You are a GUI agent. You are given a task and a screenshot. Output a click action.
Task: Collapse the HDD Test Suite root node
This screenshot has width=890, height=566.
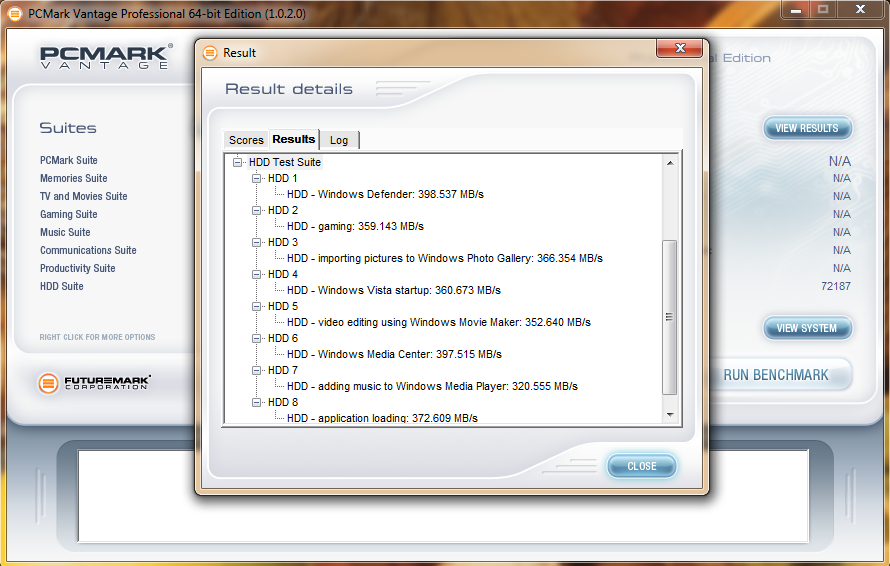click(x=237, y=162)
